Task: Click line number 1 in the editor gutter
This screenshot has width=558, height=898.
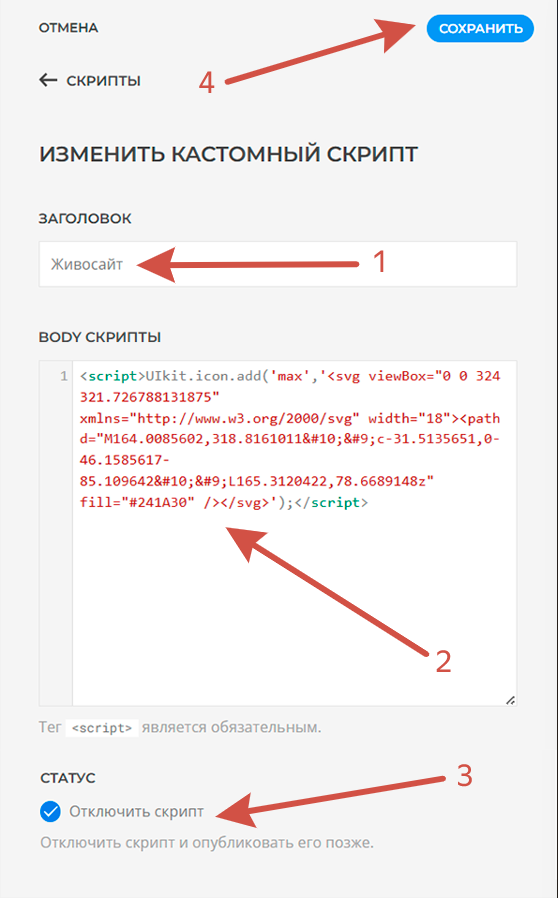Action: (x=64, y=377)
